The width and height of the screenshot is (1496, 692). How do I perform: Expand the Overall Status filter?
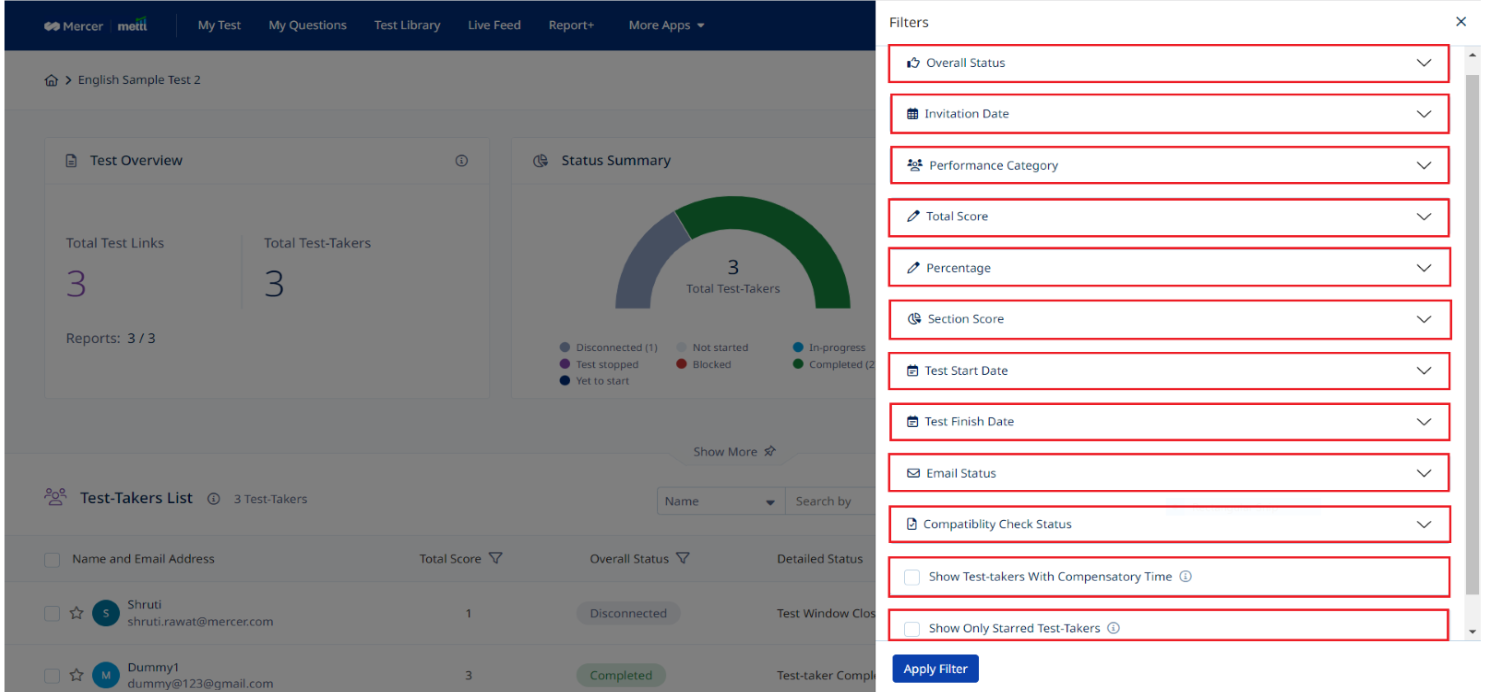[1168, 63]
